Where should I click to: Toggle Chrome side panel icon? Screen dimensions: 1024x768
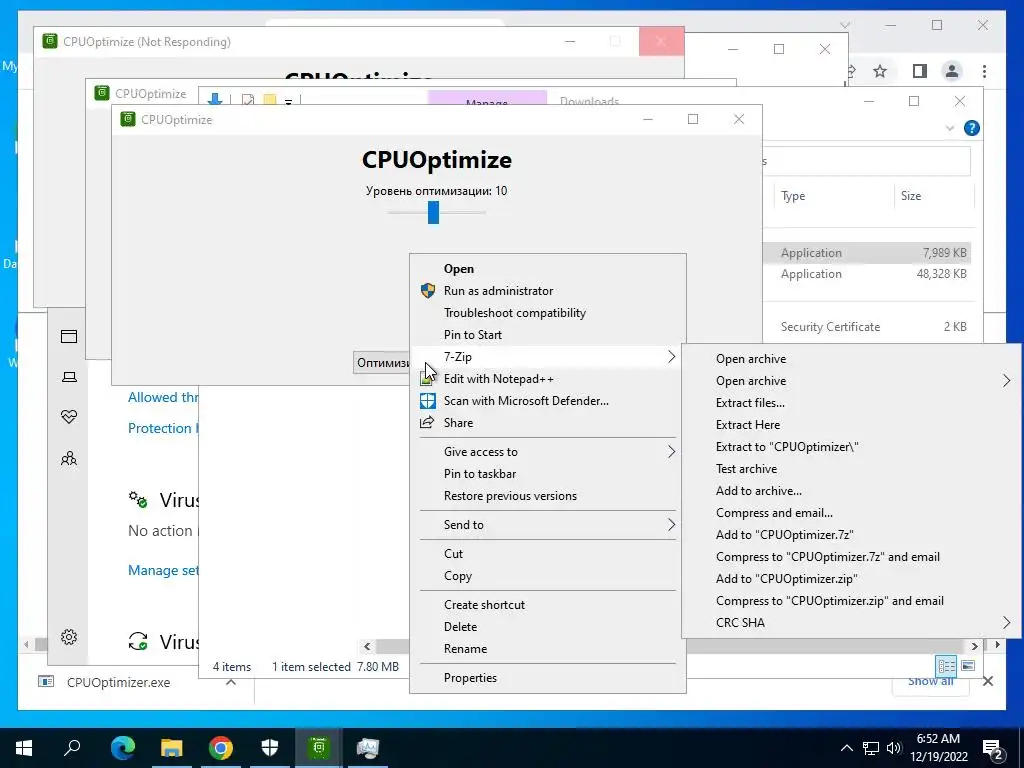[920, 71]
